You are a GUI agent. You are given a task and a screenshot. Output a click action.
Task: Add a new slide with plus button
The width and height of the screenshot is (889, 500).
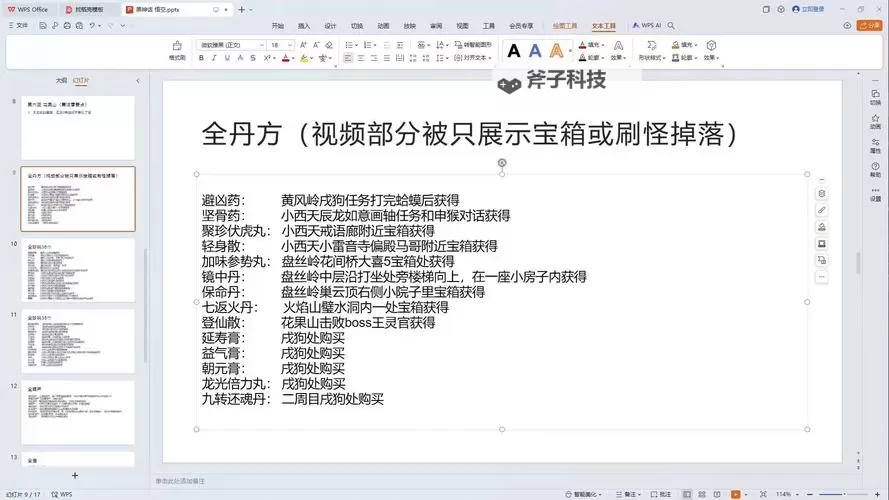click(x=75, y=476)
